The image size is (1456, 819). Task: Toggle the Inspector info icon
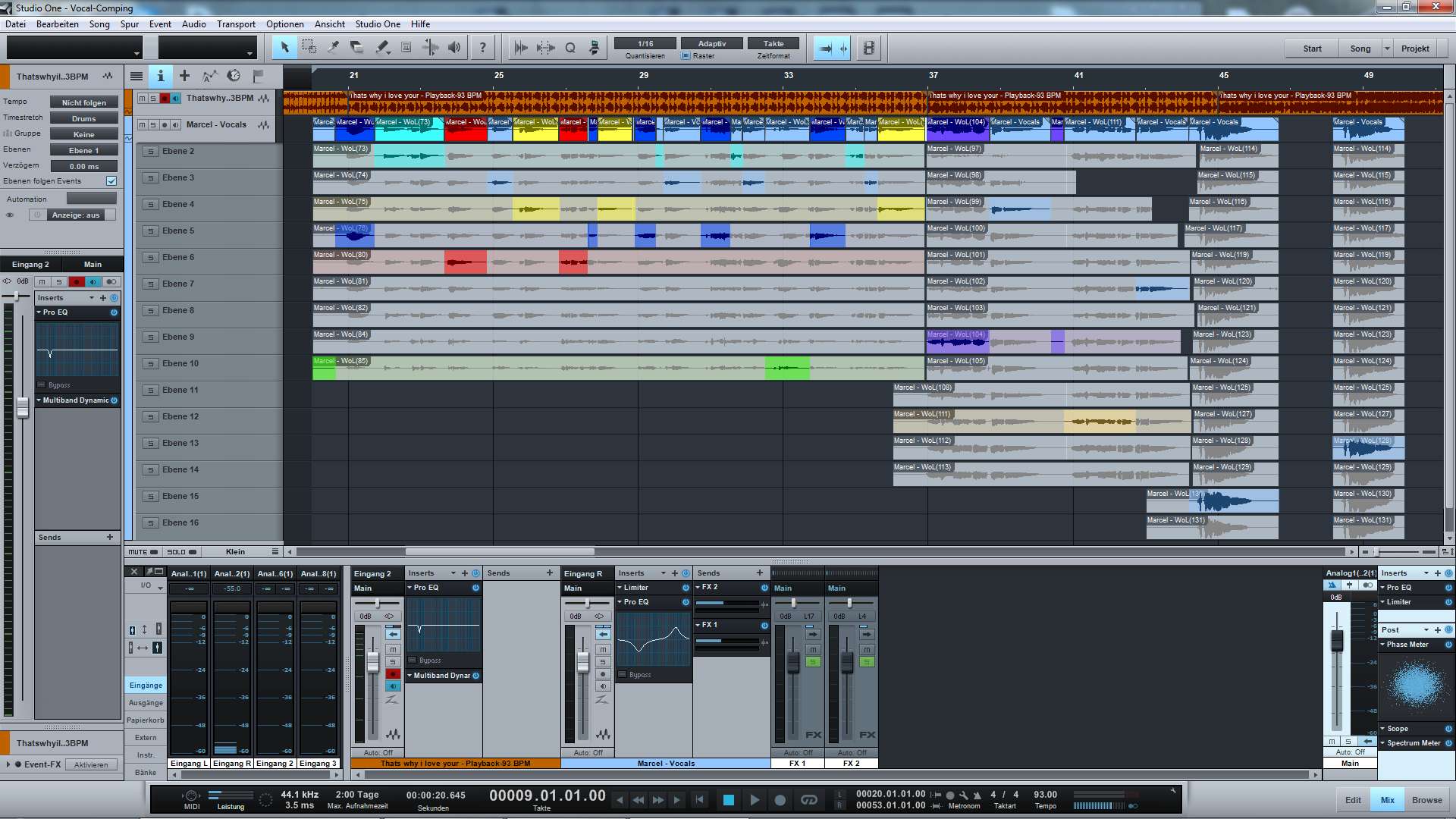click(x=161, y=76)
